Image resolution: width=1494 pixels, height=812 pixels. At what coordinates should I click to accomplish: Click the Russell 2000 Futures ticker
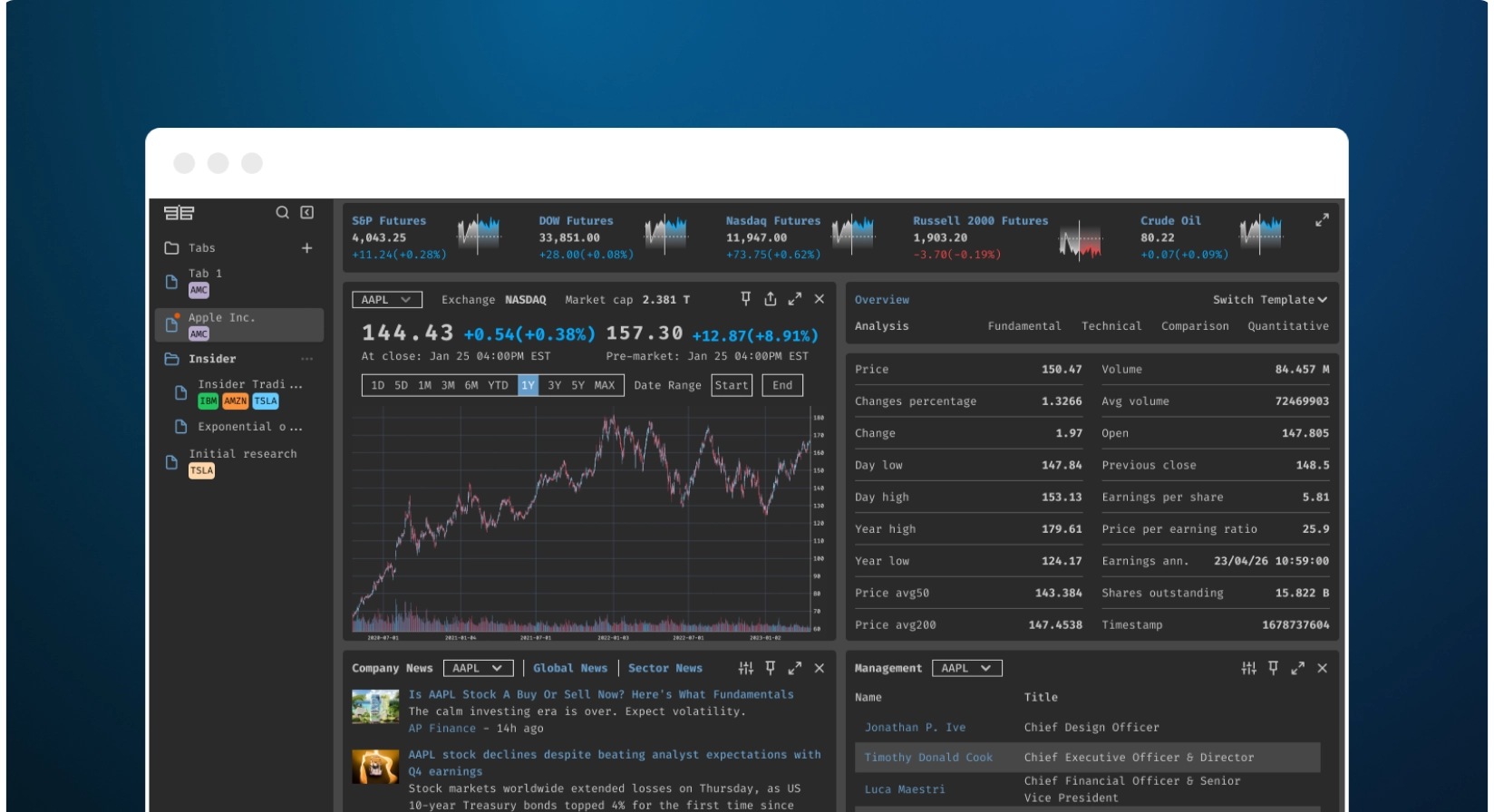1008,237
